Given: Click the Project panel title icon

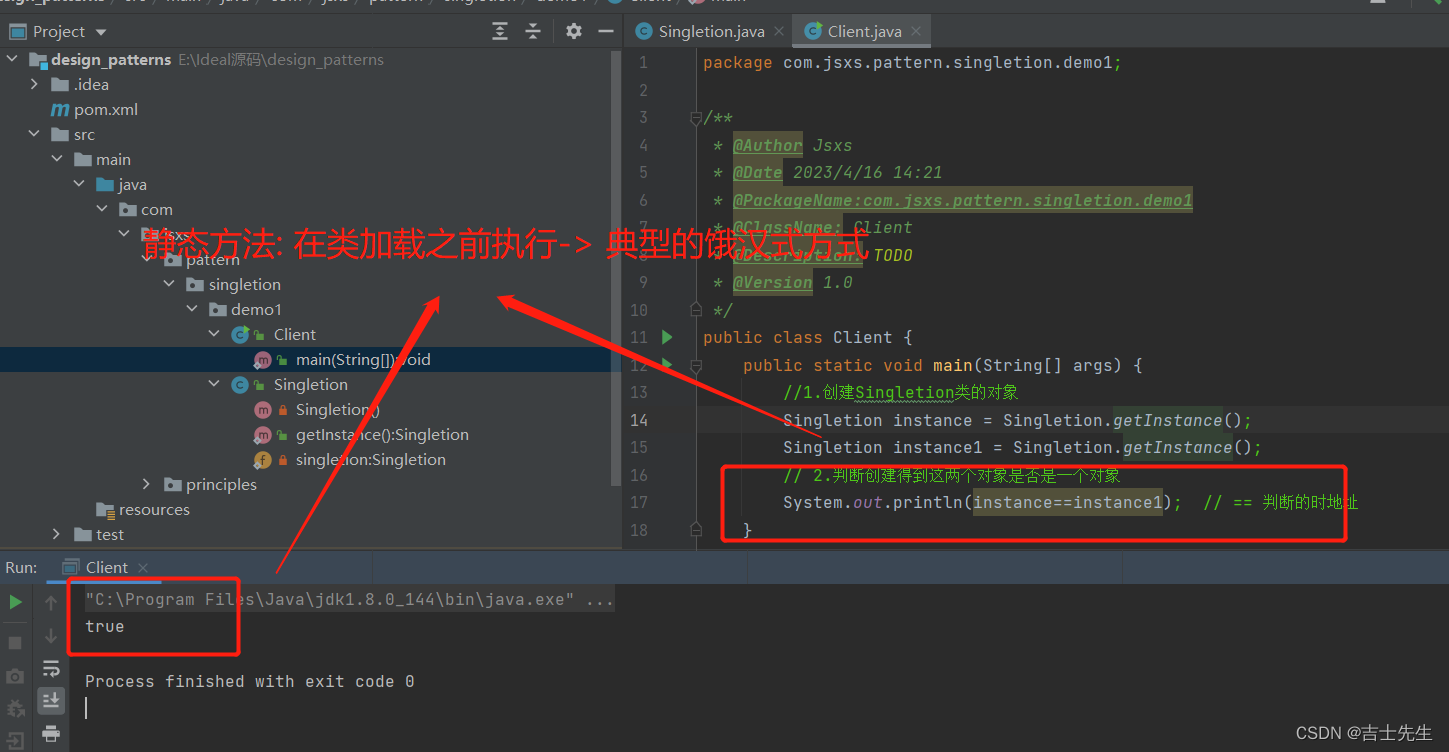Looking at the screenshot, I should click(17, 31).
